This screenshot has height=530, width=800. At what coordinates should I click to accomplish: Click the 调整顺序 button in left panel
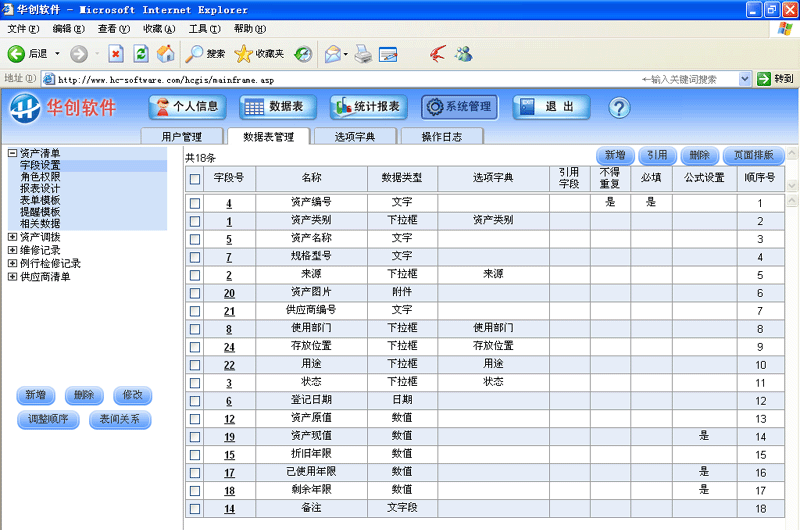pos(48,420)
